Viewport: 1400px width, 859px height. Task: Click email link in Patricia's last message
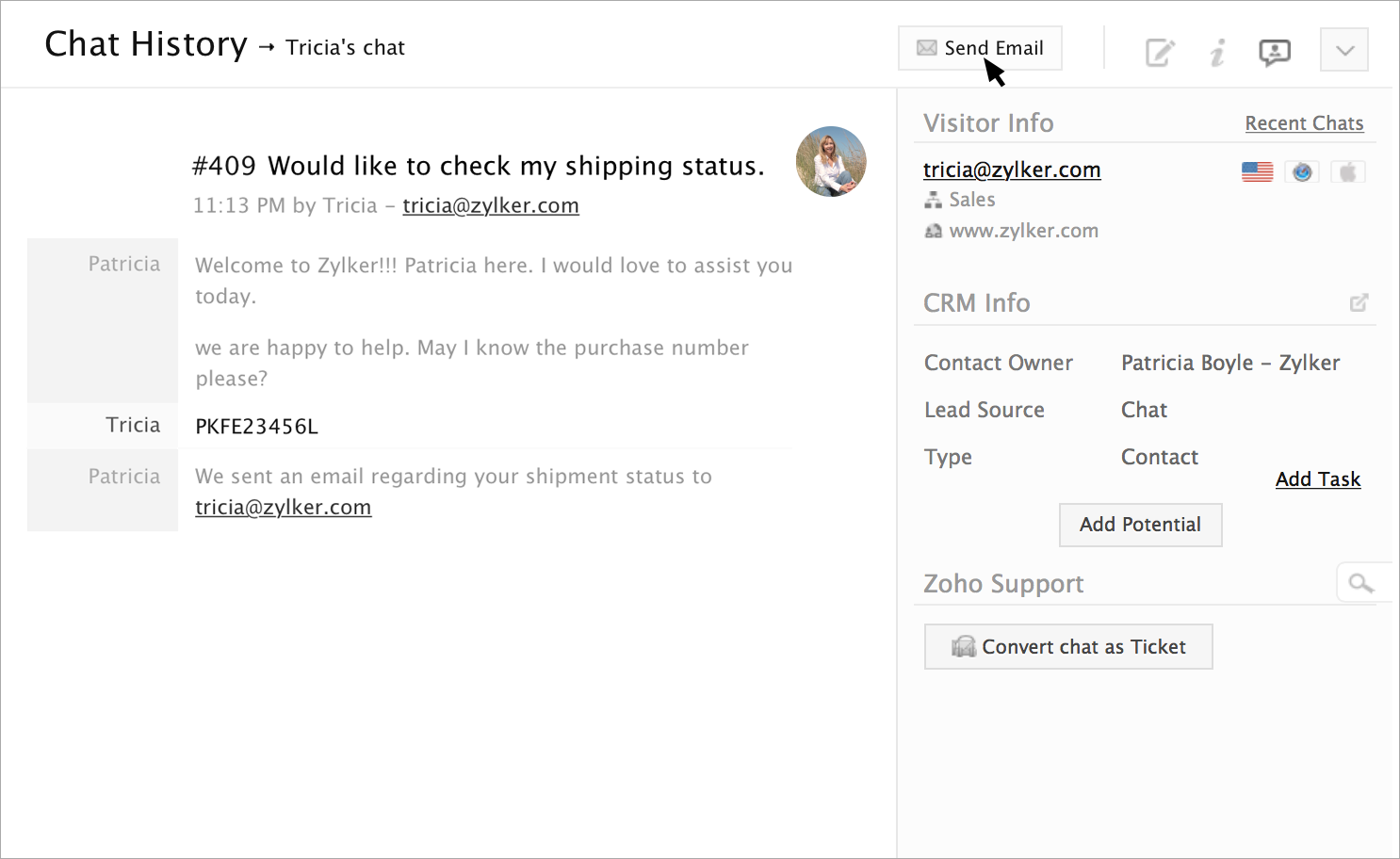pyautogui.click(x=283, y=507)
